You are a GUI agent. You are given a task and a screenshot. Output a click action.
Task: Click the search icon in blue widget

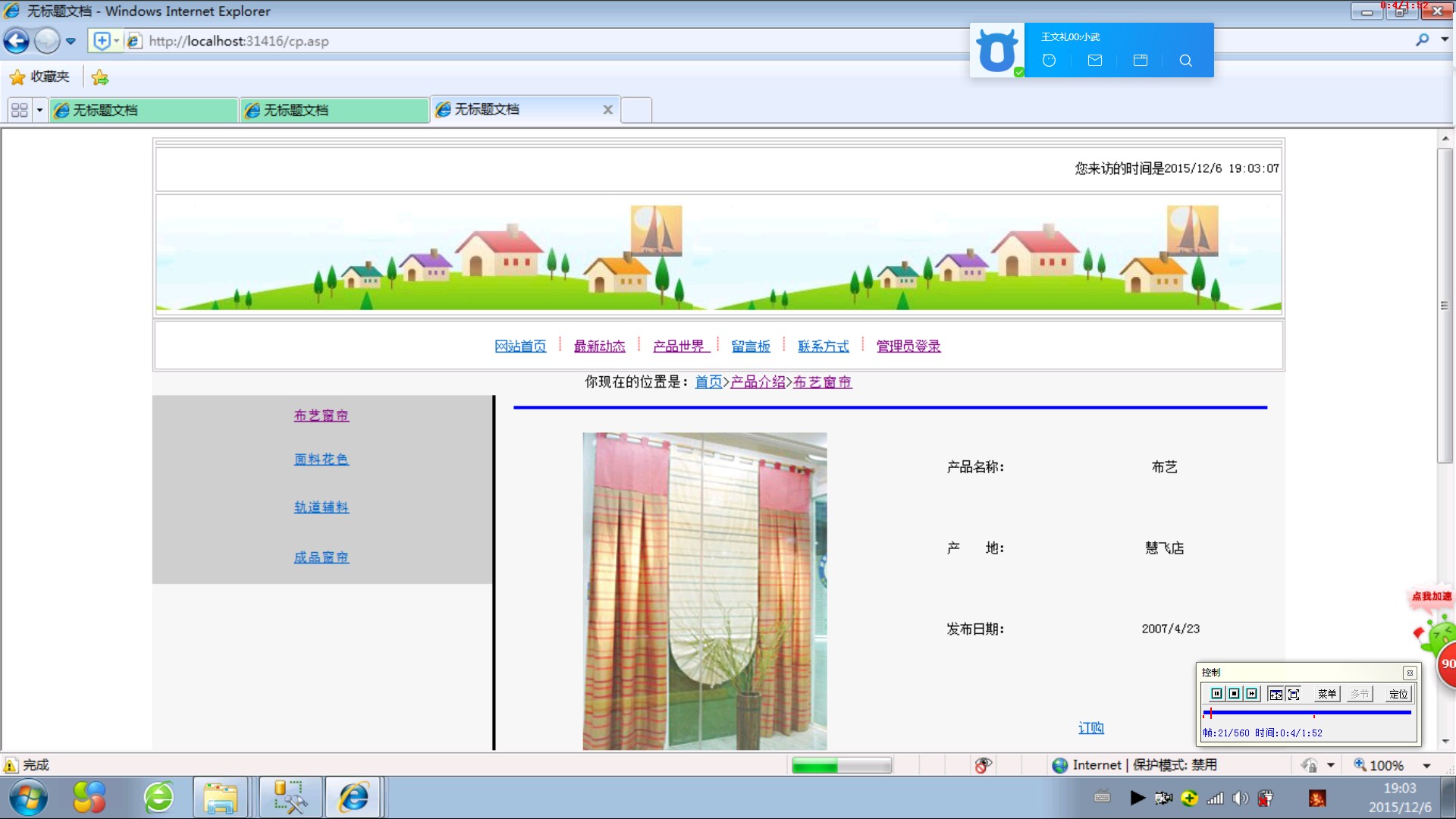click(1185, 61)
